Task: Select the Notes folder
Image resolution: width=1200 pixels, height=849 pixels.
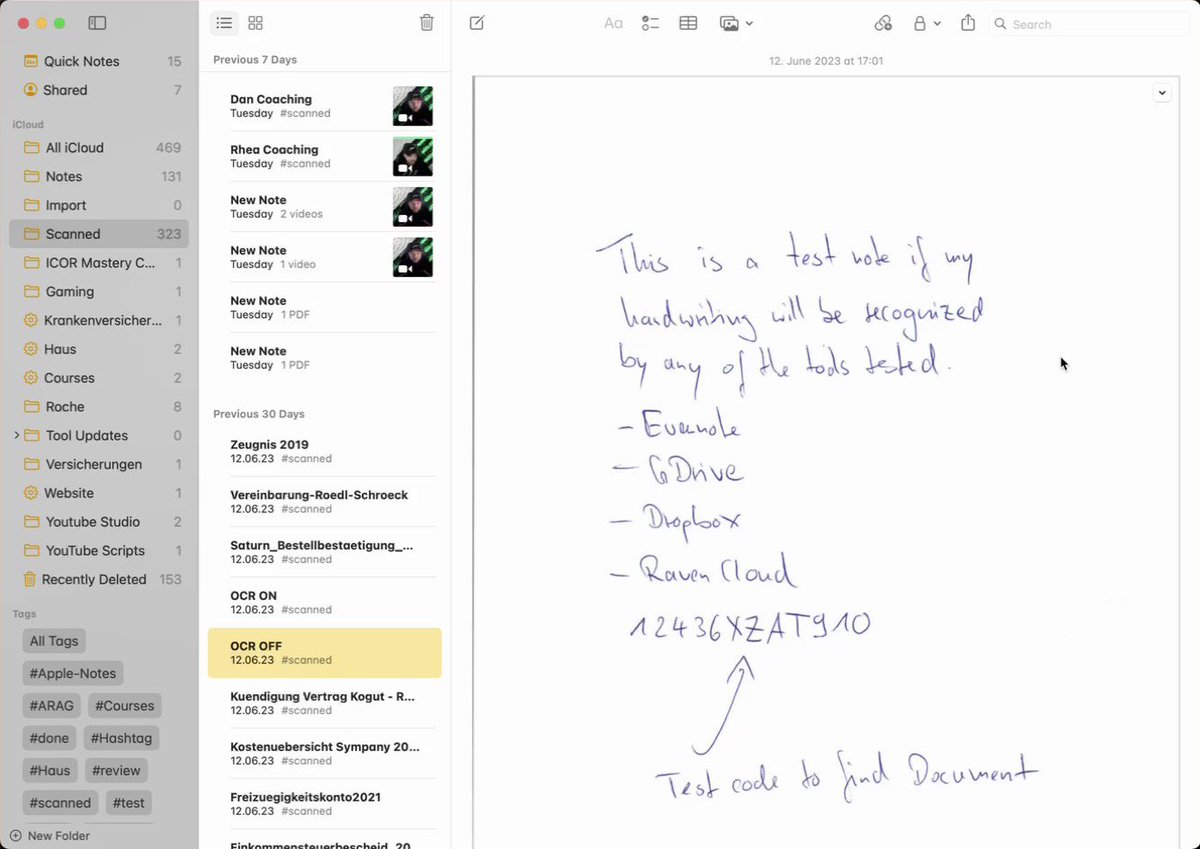Action: point(99,176)
